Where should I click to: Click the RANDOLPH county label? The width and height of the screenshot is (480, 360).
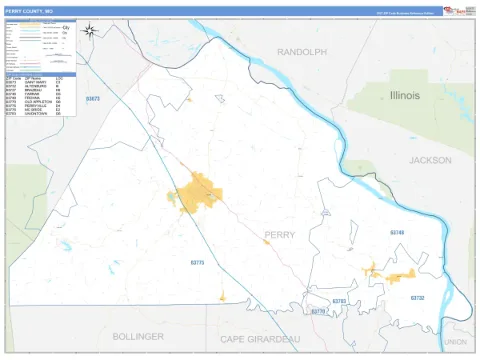[x=302, y=52]
